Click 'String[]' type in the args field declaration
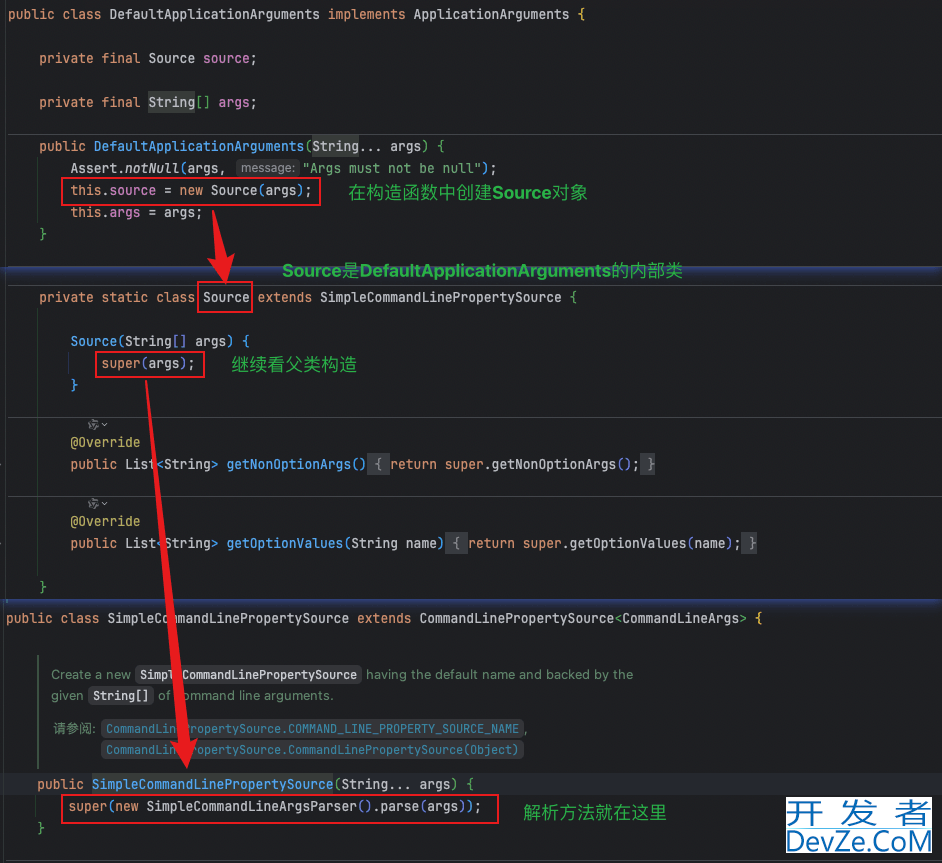 (179, 103)
